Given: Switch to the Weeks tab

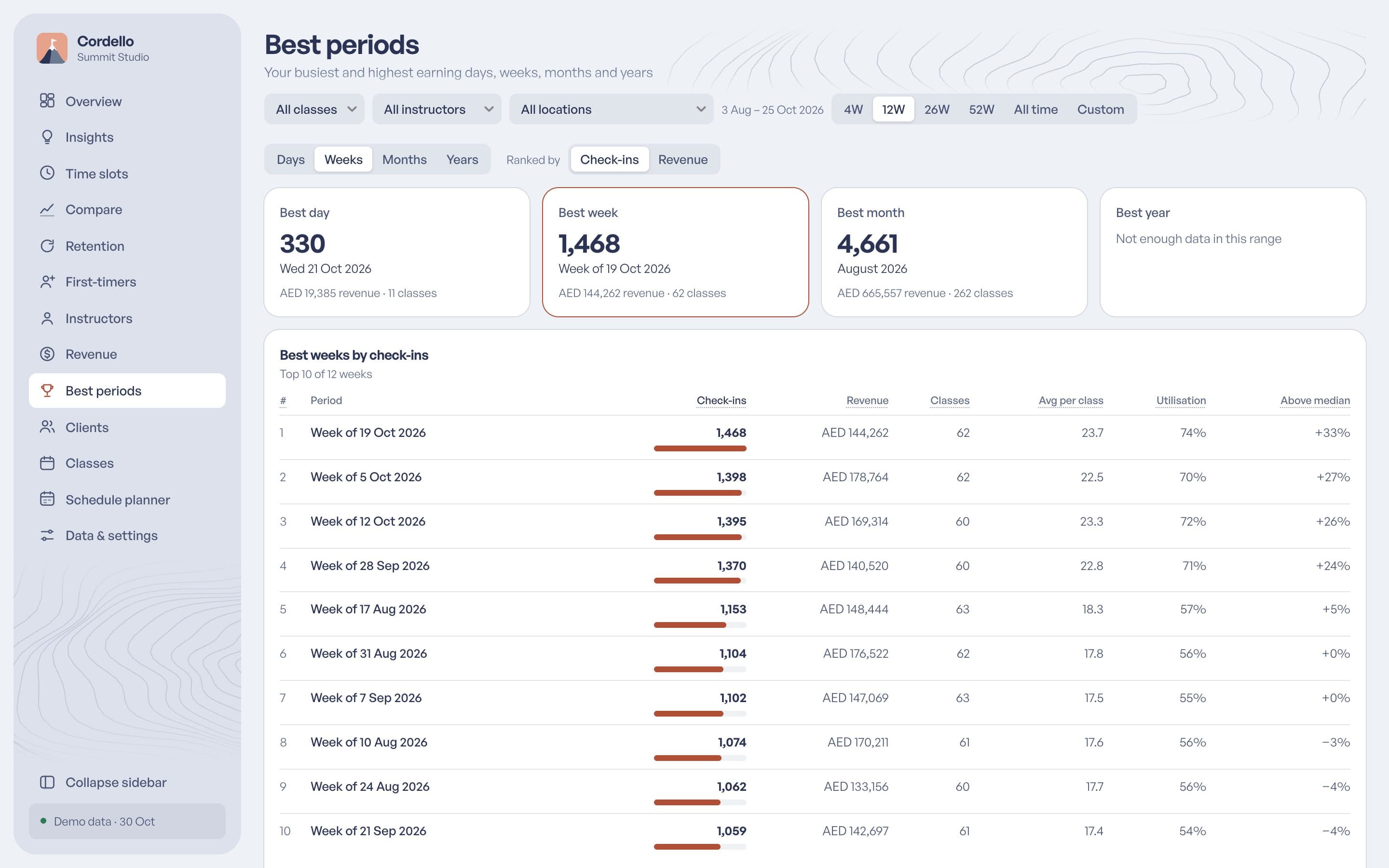Looking at the screenshot, I should click(343, 160).
